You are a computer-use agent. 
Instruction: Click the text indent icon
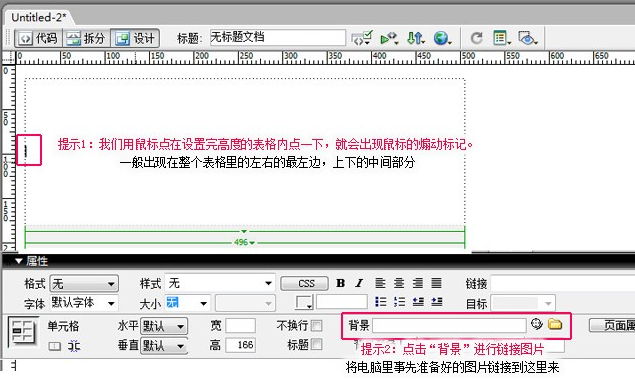click(x=437, y=302)
